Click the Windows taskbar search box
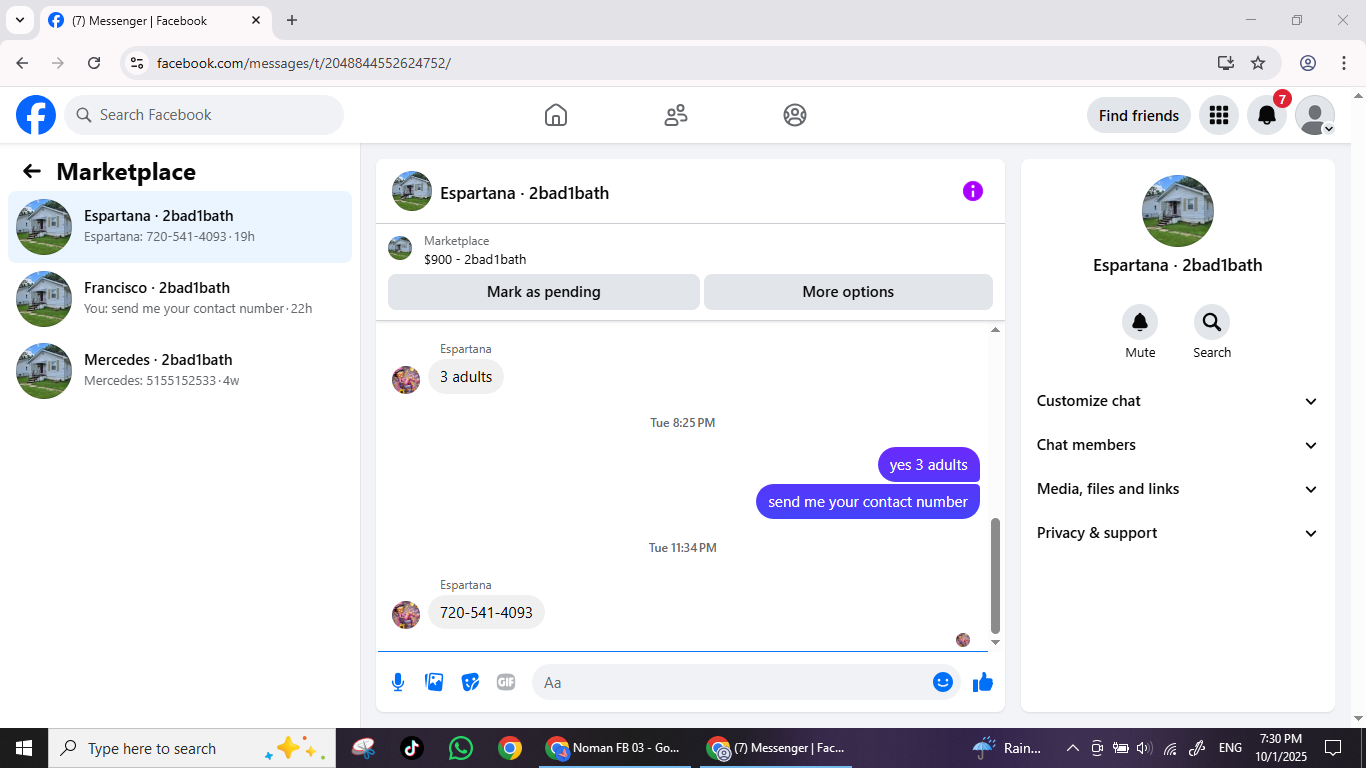 (x=191, y=748)
